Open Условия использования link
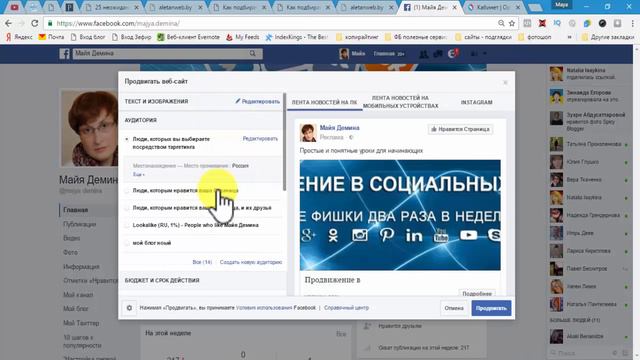This screenshot has width=640, height=360. 264,308
